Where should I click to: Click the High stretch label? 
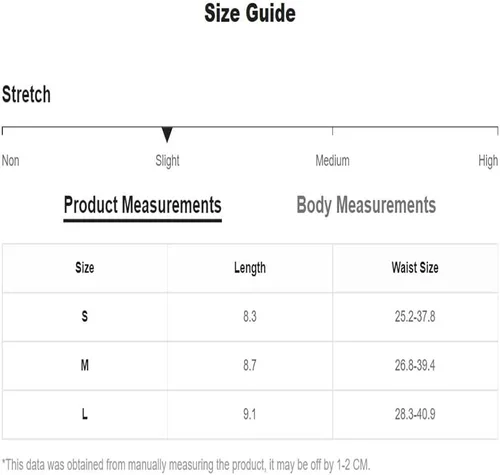(488, 161)
